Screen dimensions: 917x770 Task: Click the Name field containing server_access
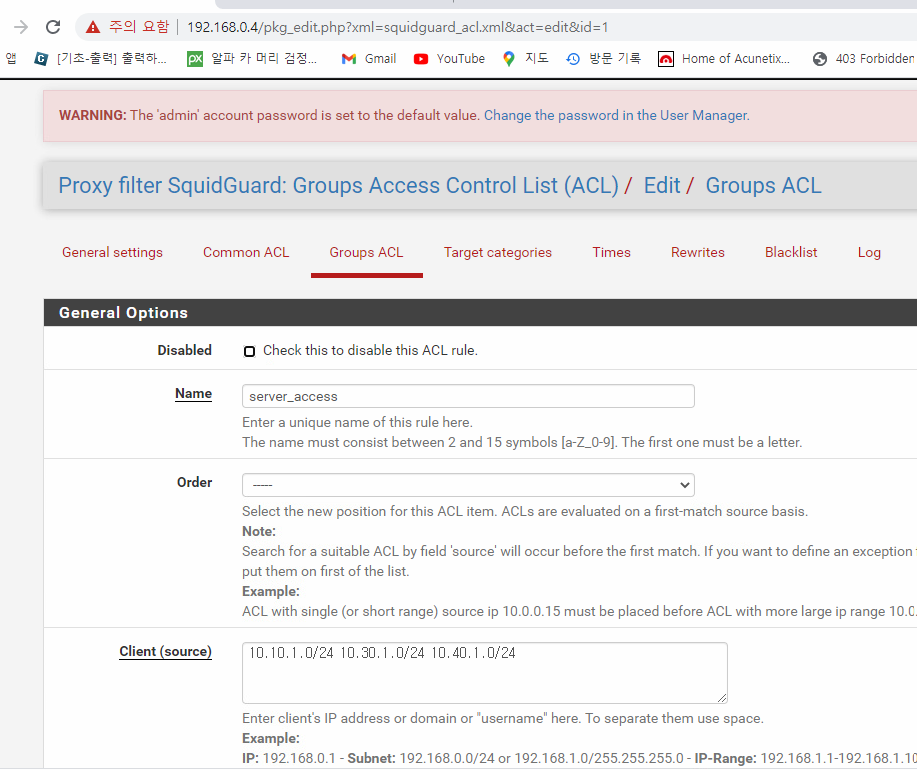[468, 396]
